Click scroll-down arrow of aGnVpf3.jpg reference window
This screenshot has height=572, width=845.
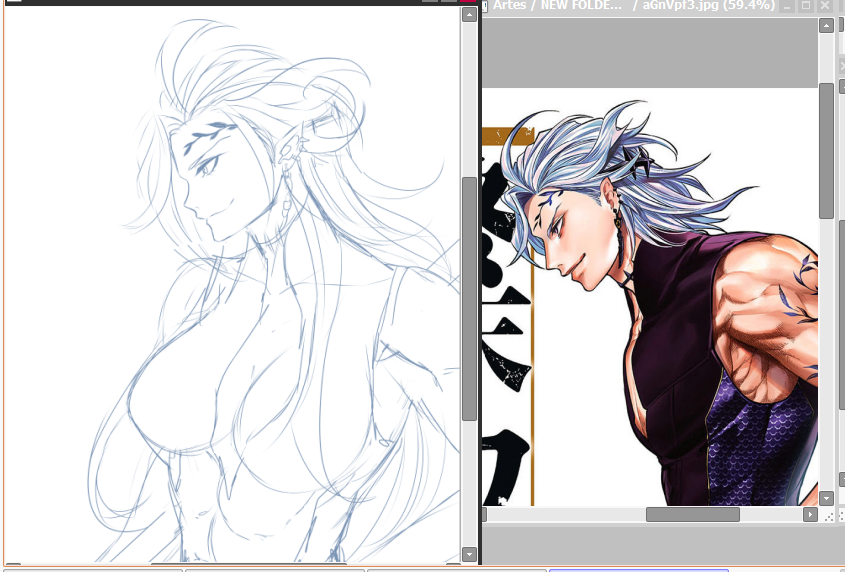click(x=826, y=498)
